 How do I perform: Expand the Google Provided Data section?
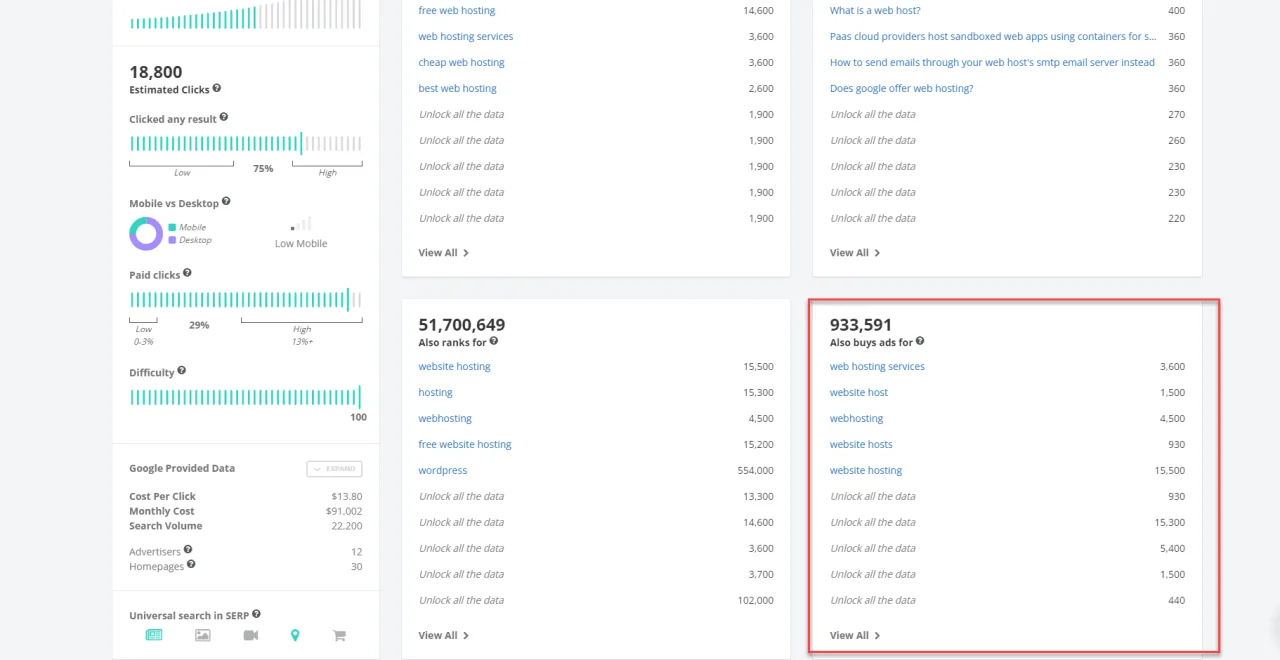click(x=334, y=469)
